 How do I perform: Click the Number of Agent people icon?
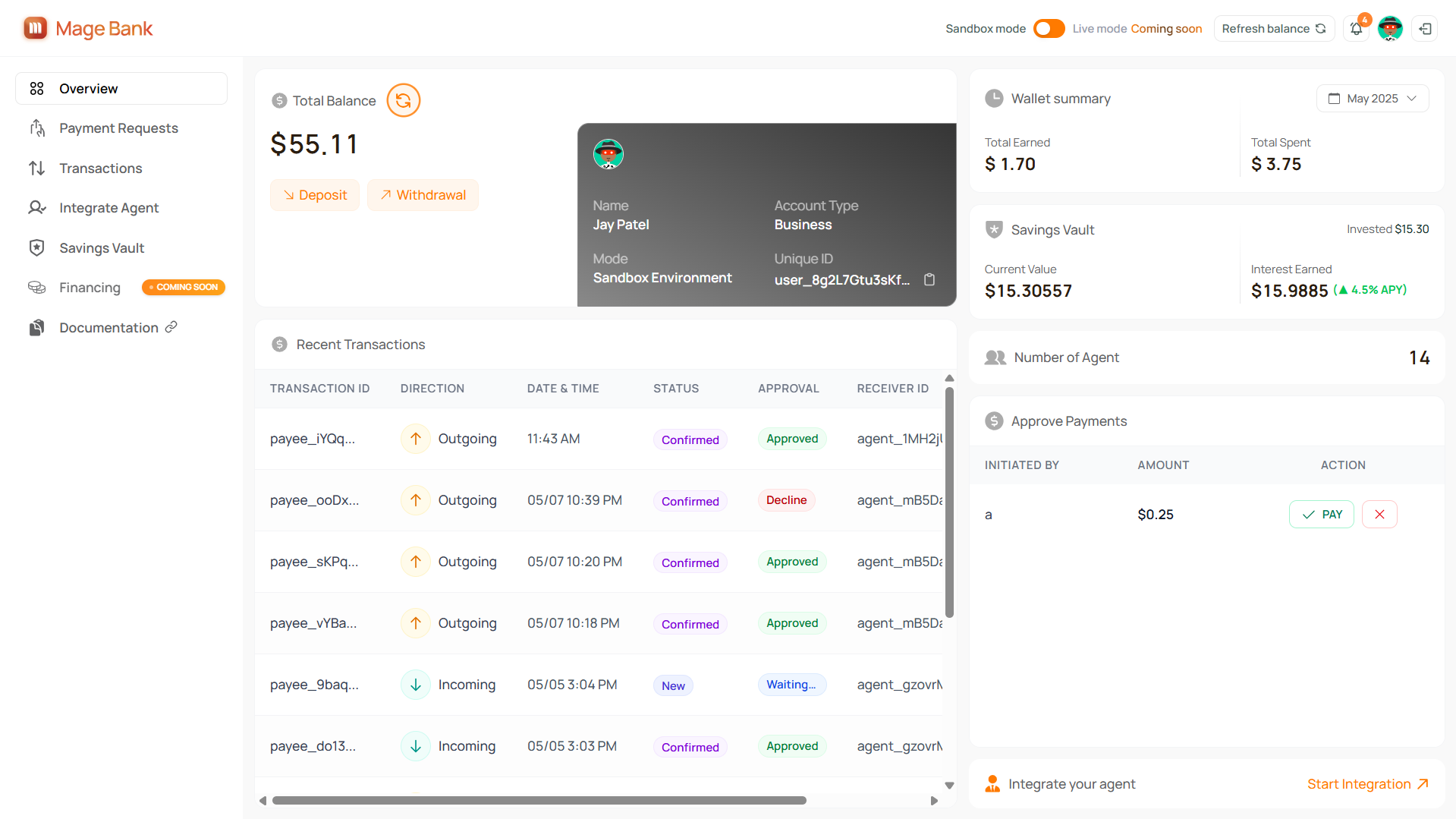[x=995, y=358]
